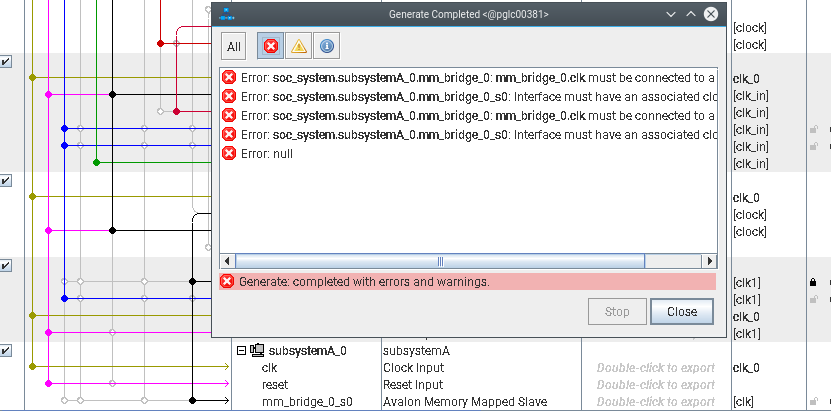Click the 'subsystemA' description cell
831x411 pixels.
[416, 351]
